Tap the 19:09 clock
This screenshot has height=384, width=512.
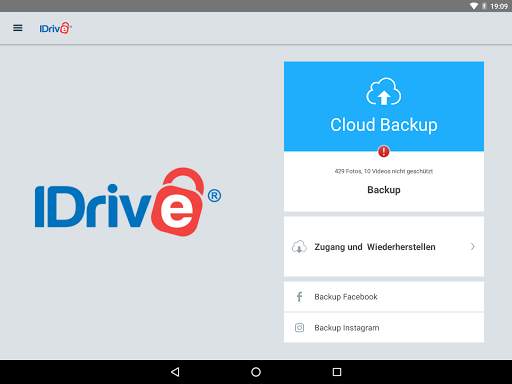point(499,6)
